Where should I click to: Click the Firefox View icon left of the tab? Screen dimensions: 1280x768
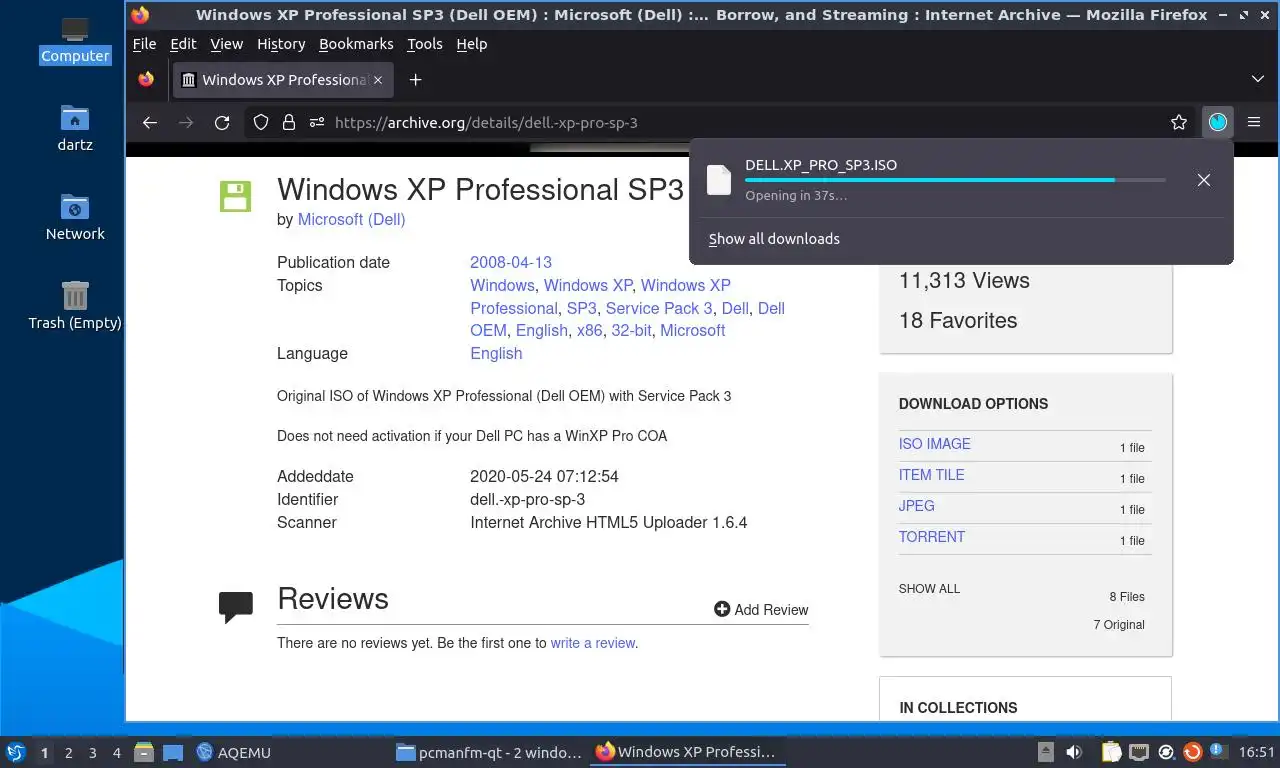pos(147,80)
